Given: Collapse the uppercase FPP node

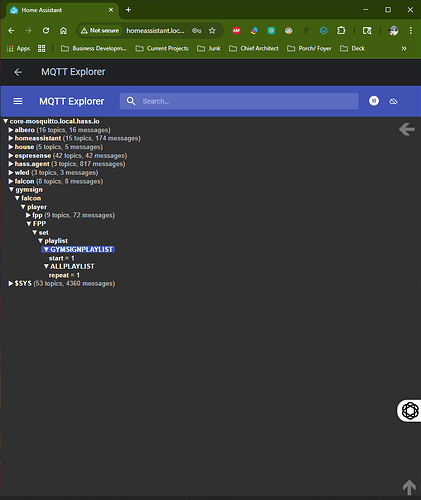Looking at the screenshot, I should tap(29, 224).
